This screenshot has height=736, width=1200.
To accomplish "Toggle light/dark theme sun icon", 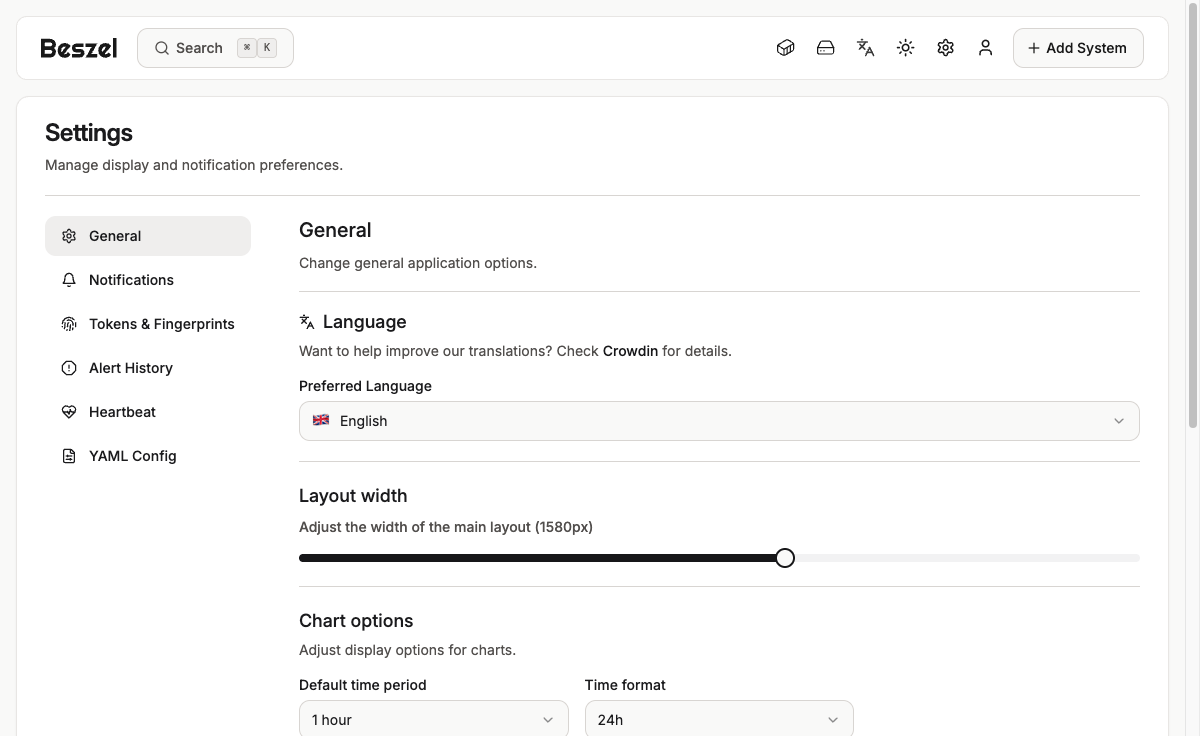I will (905, 48).
